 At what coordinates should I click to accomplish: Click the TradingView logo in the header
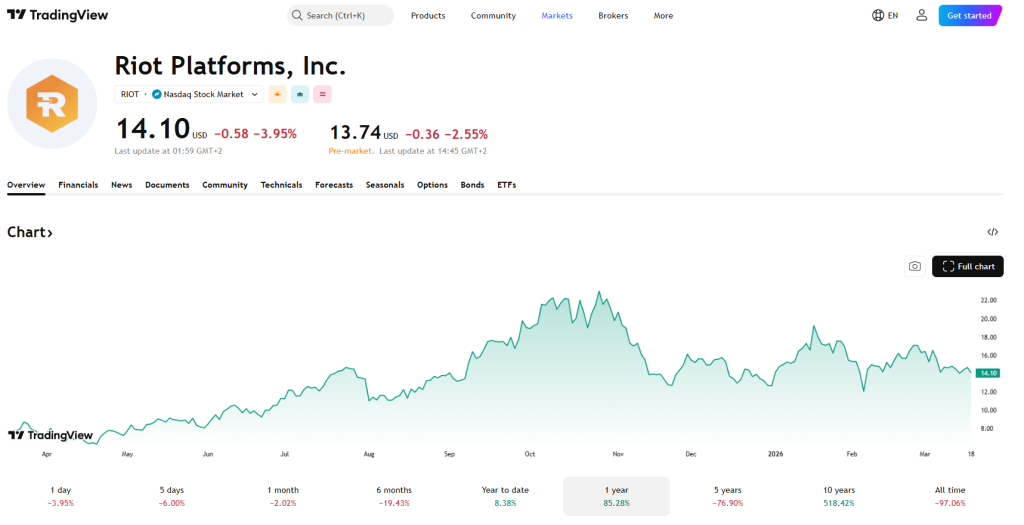coord(57,15)
